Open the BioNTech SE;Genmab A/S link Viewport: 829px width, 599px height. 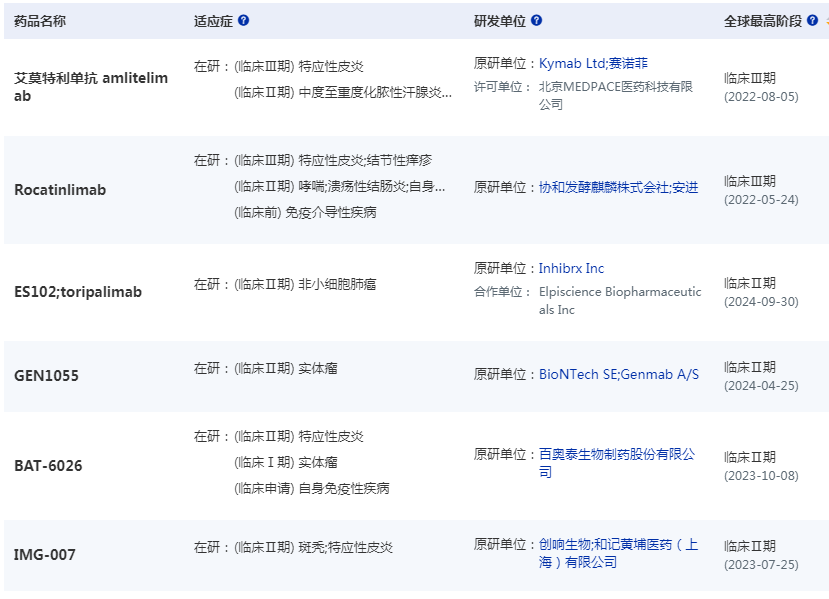click(x=619, y=375)
